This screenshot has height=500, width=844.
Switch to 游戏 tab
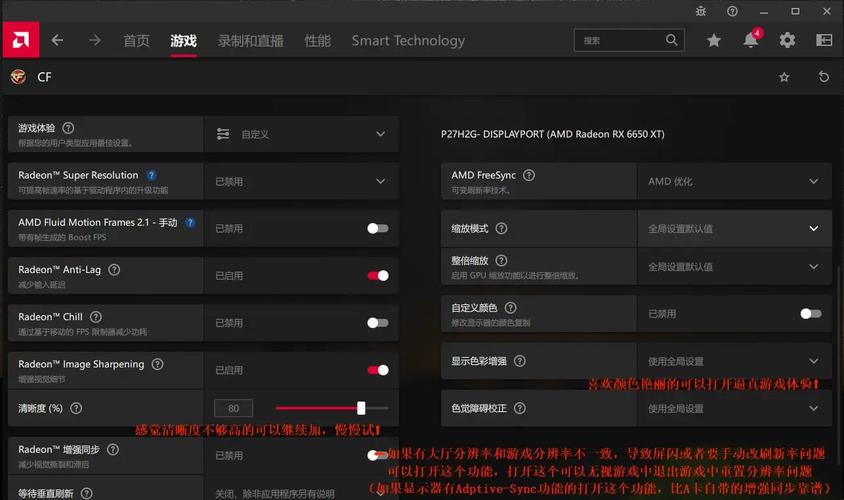pos(184,40)
